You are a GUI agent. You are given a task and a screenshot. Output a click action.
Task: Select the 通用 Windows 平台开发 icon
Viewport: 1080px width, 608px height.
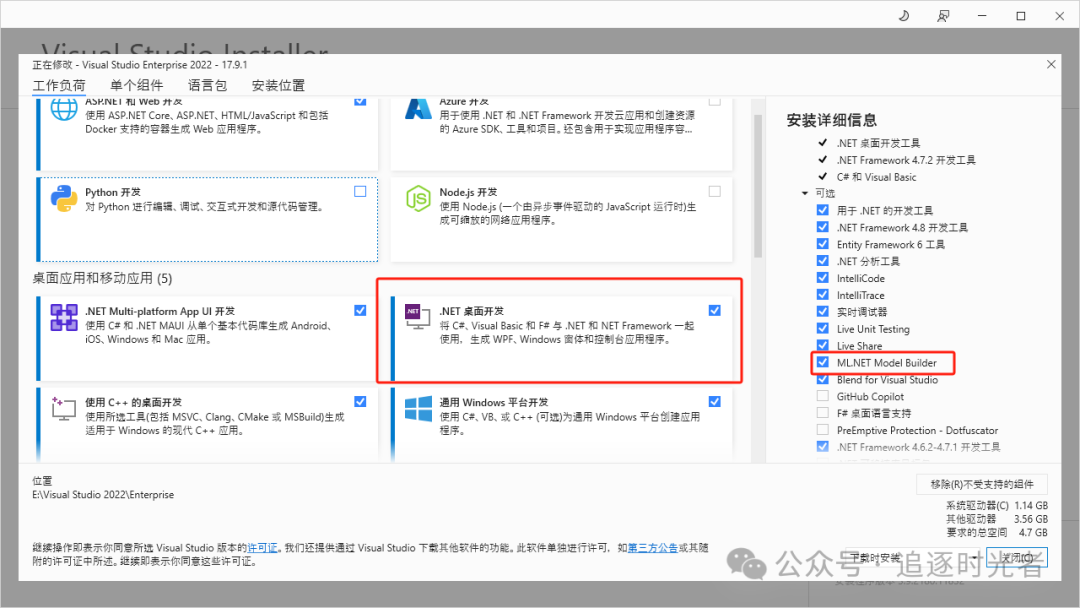coord(419,408)
